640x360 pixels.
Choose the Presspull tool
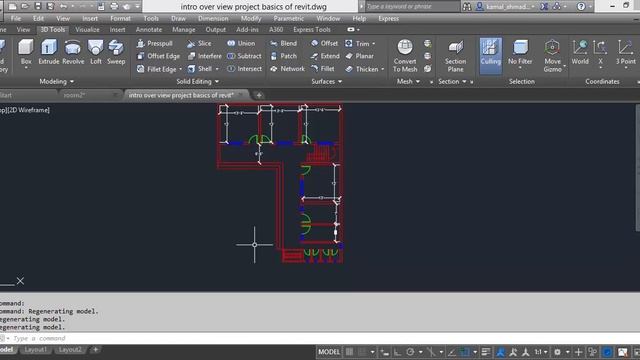click(x=155, y=43)
